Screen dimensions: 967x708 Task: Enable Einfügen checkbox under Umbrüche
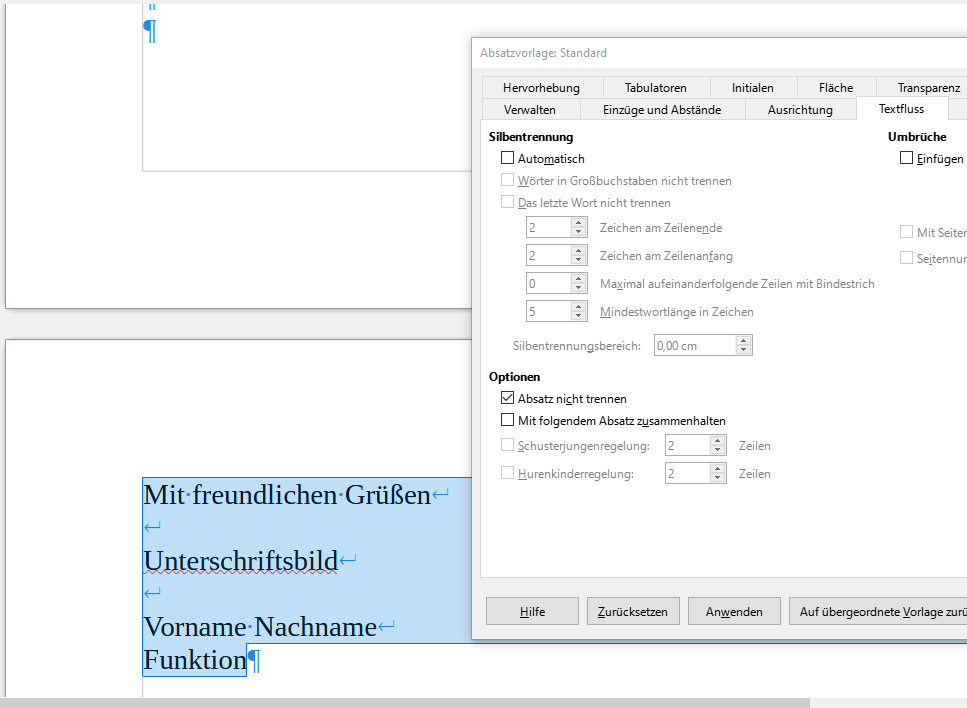point(907,159)
